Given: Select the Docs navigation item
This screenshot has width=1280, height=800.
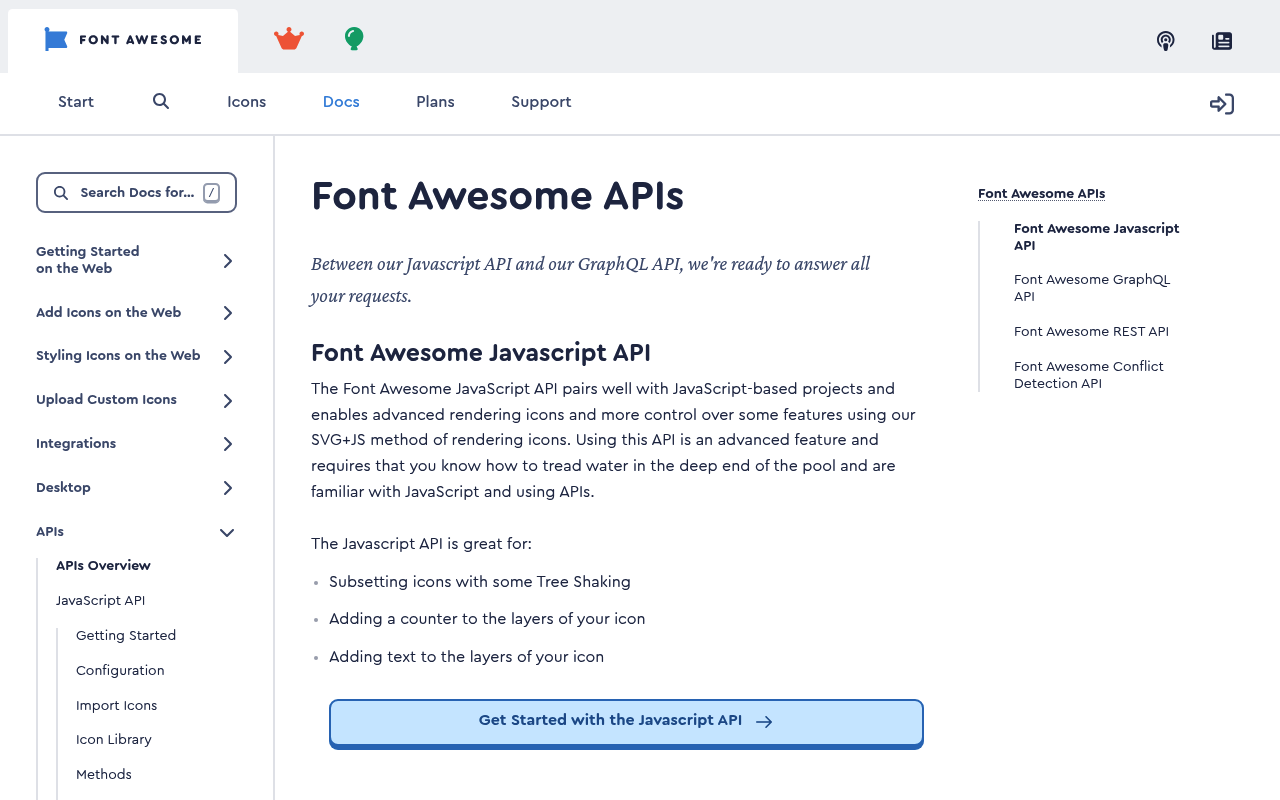Looking at the screenshot, I should click(x=341, y=102).
